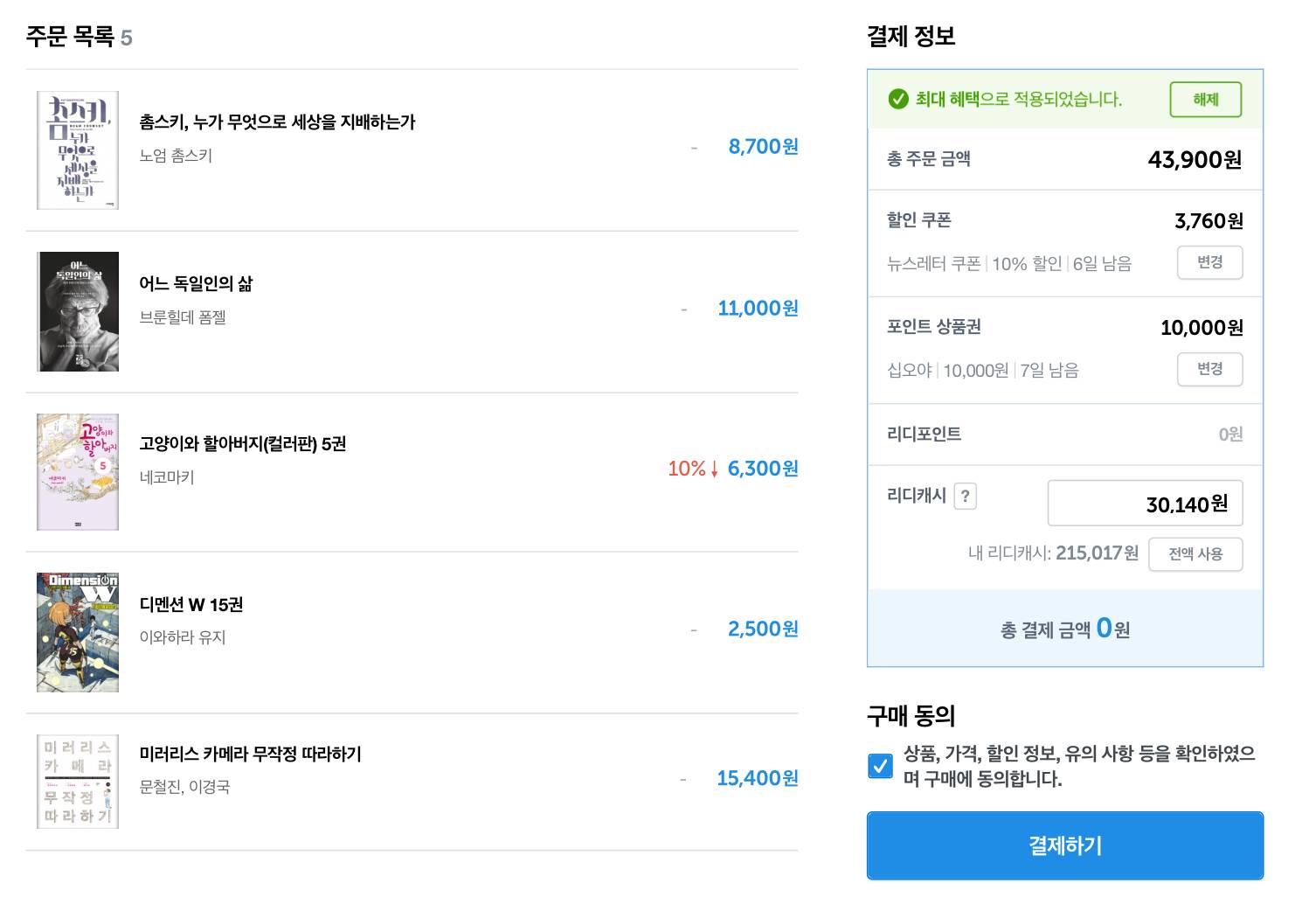Click the book title 어느 독일인의 삶
The height and width of the screenshot is (897, 1316).
196,284
